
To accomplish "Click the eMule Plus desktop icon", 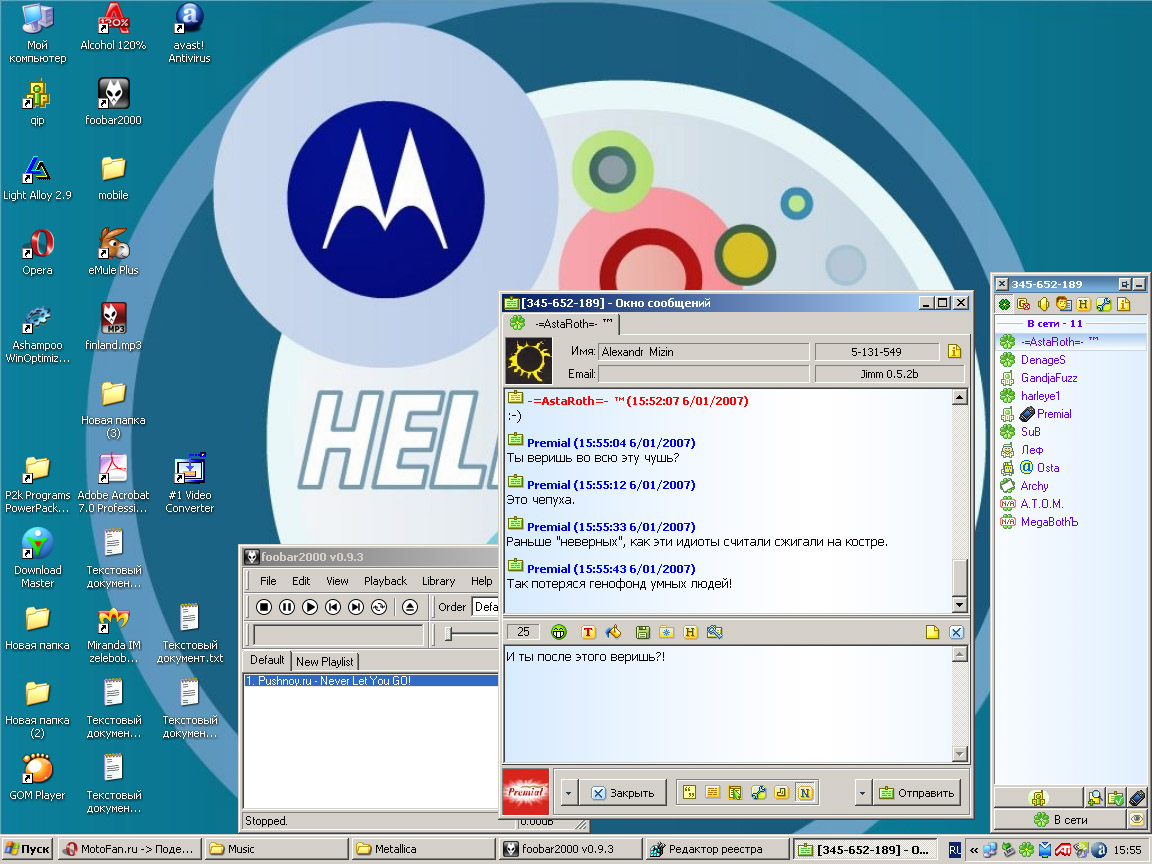I will [113, 252].
